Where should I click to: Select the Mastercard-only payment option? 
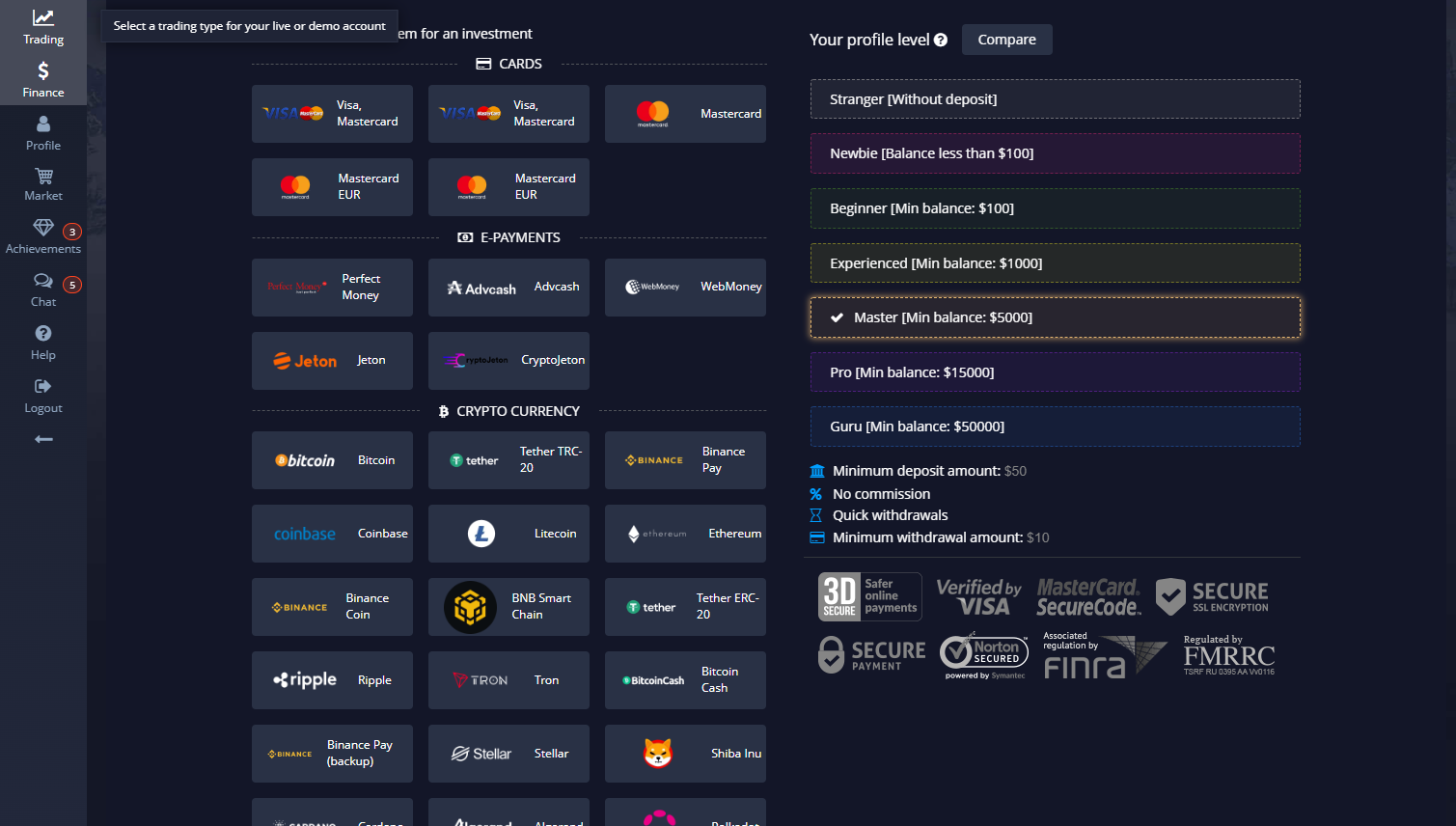coord(685,114)
